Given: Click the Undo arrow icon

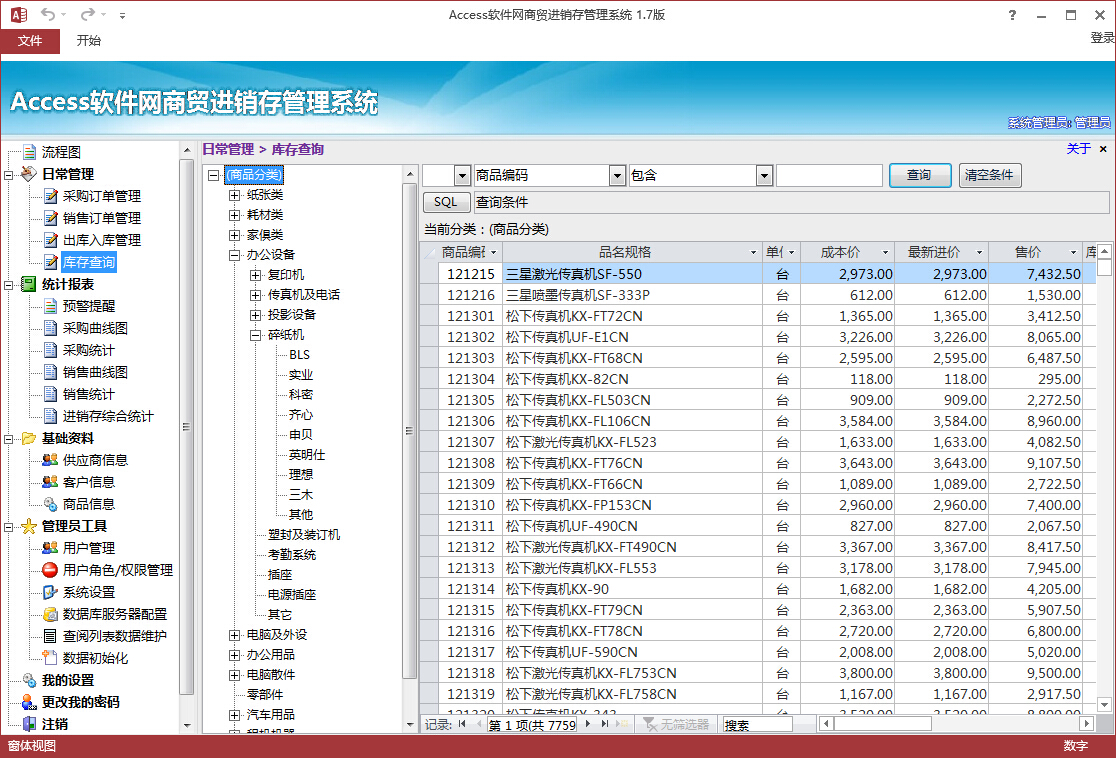Looking at the screenshot, I should point(48,14).
